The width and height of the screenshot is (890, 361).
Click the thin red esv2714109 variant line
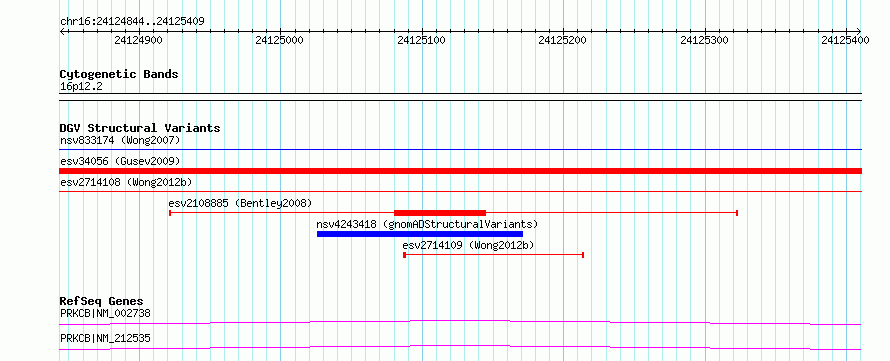click(x=493, y=255)
